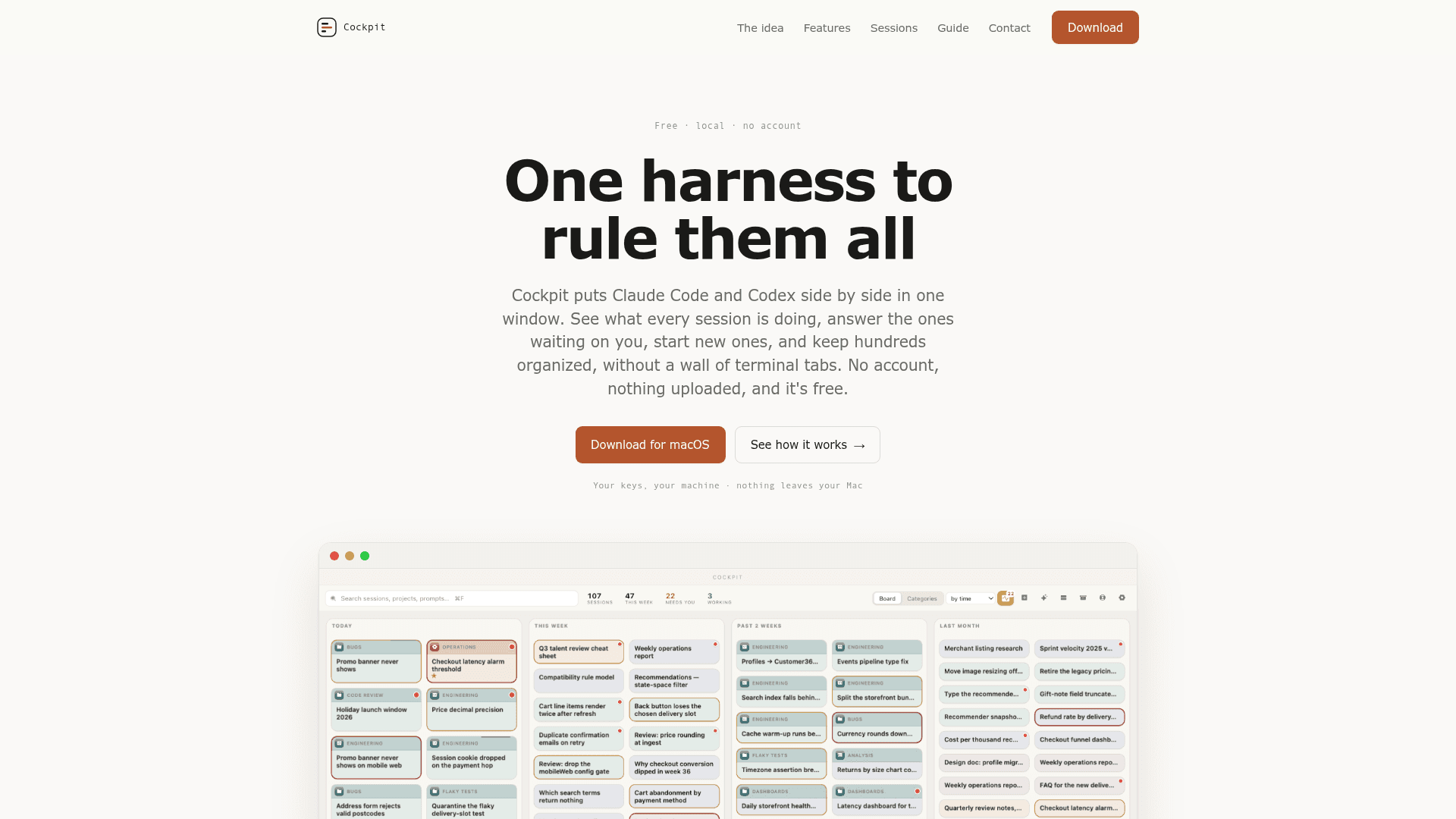Open the "Cart abandonment by payment method" card
This screenshot has height=819, width=1456.
point(674,796)
